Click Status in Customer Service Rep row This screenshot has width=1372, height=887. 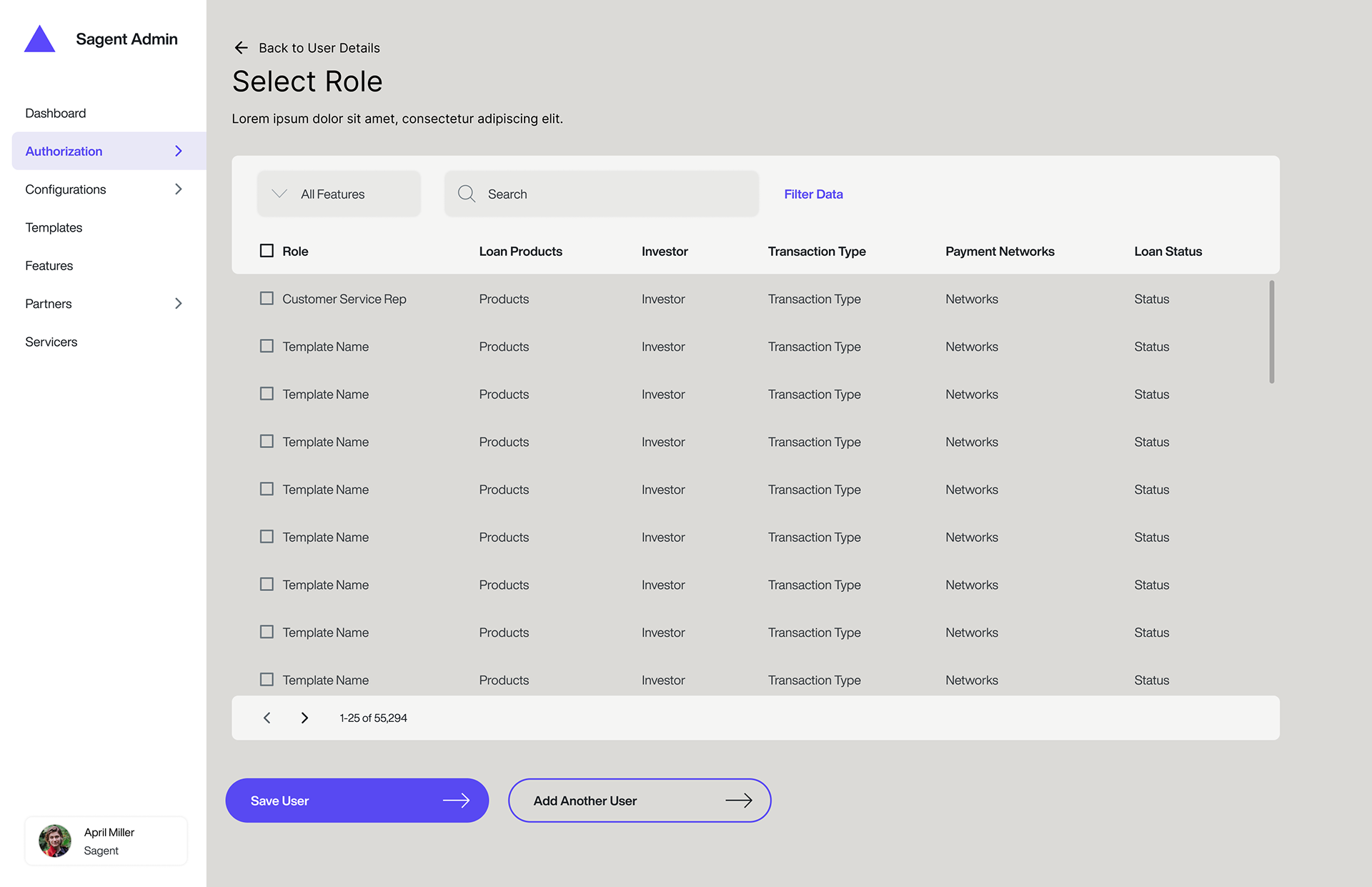coord(1152,299)
